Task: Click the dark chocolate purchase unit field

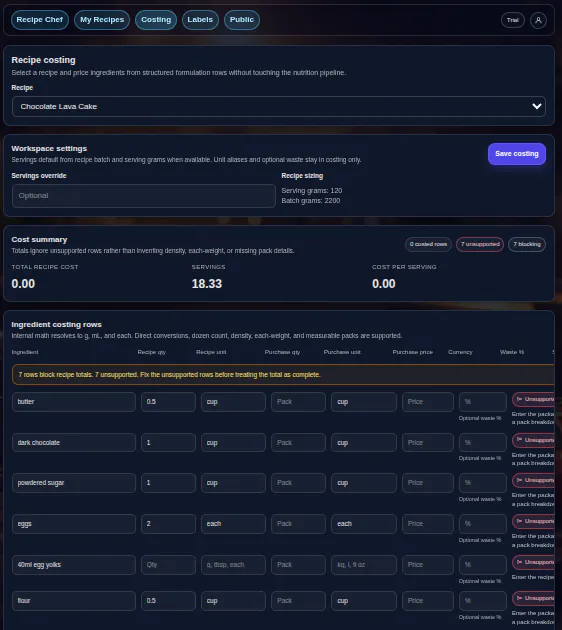Action: (364, 442)
